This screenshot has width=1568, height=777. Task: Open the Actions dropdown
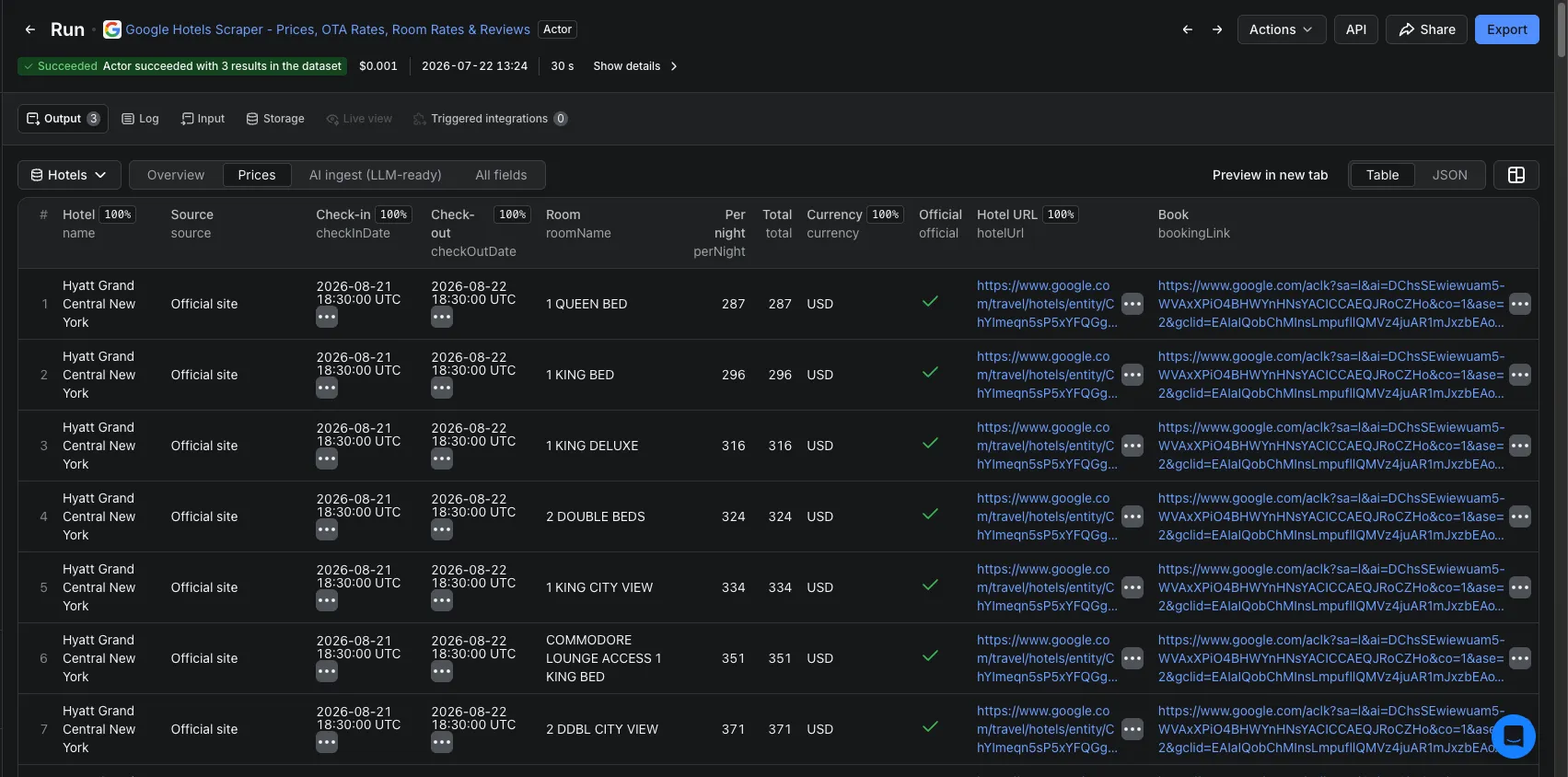click(x=1282, y=29)
